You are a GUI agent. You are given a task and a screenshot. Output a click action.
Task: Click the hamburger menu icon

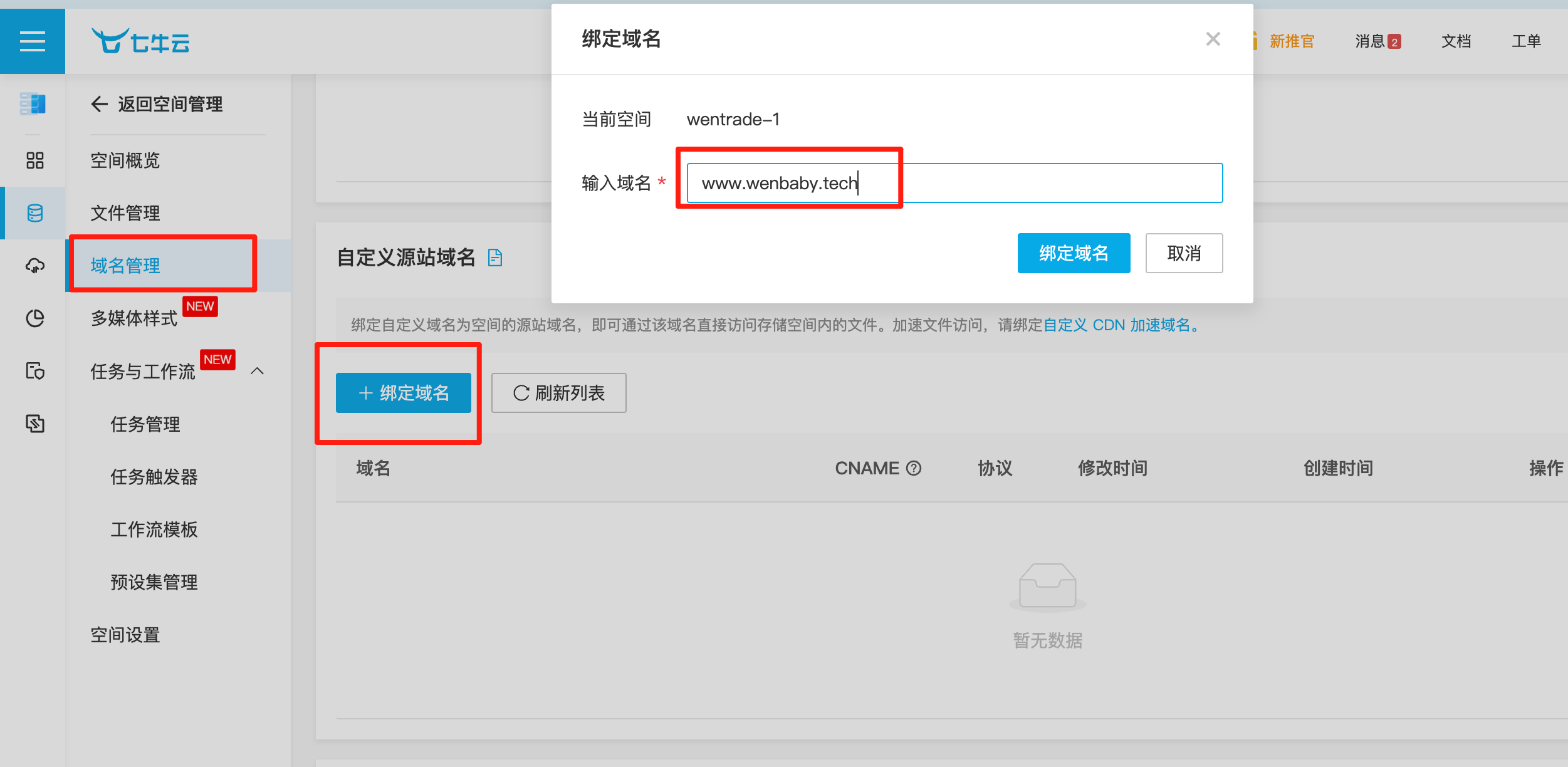33,41
